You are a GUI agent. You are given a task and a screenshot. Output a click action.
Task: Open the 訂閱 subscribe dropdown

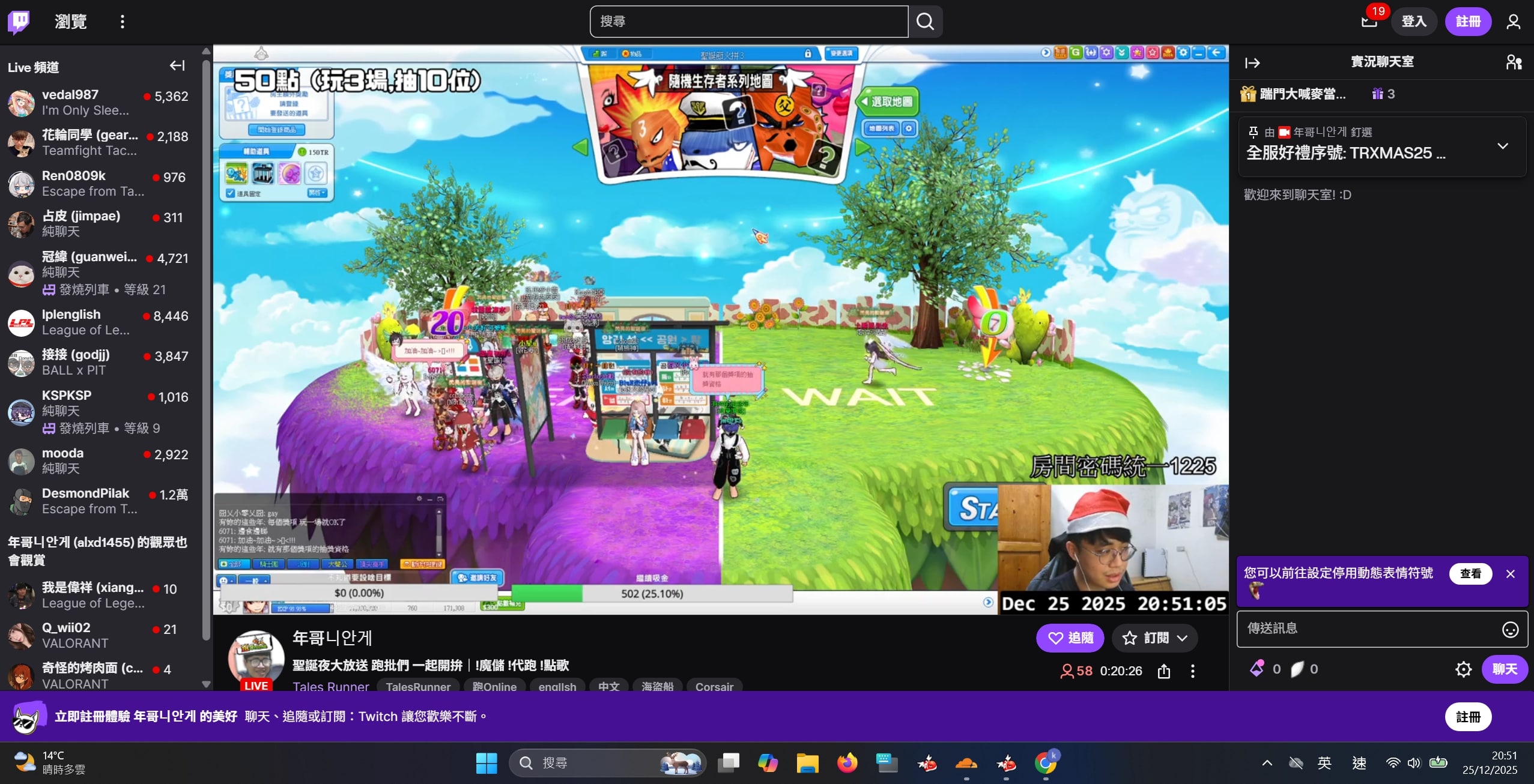point(1154,638)
